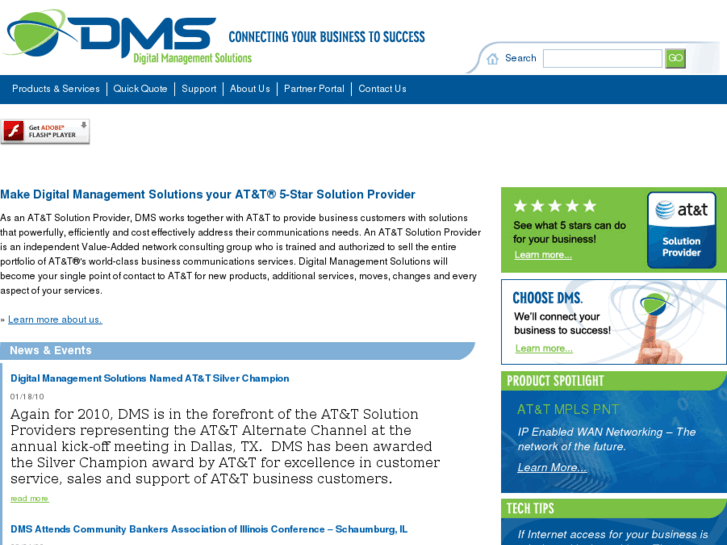Click the 'read more' link under Silver Champion
This screenshot has height=545, width=727.
pyautogui.click(x=29, y=499)
